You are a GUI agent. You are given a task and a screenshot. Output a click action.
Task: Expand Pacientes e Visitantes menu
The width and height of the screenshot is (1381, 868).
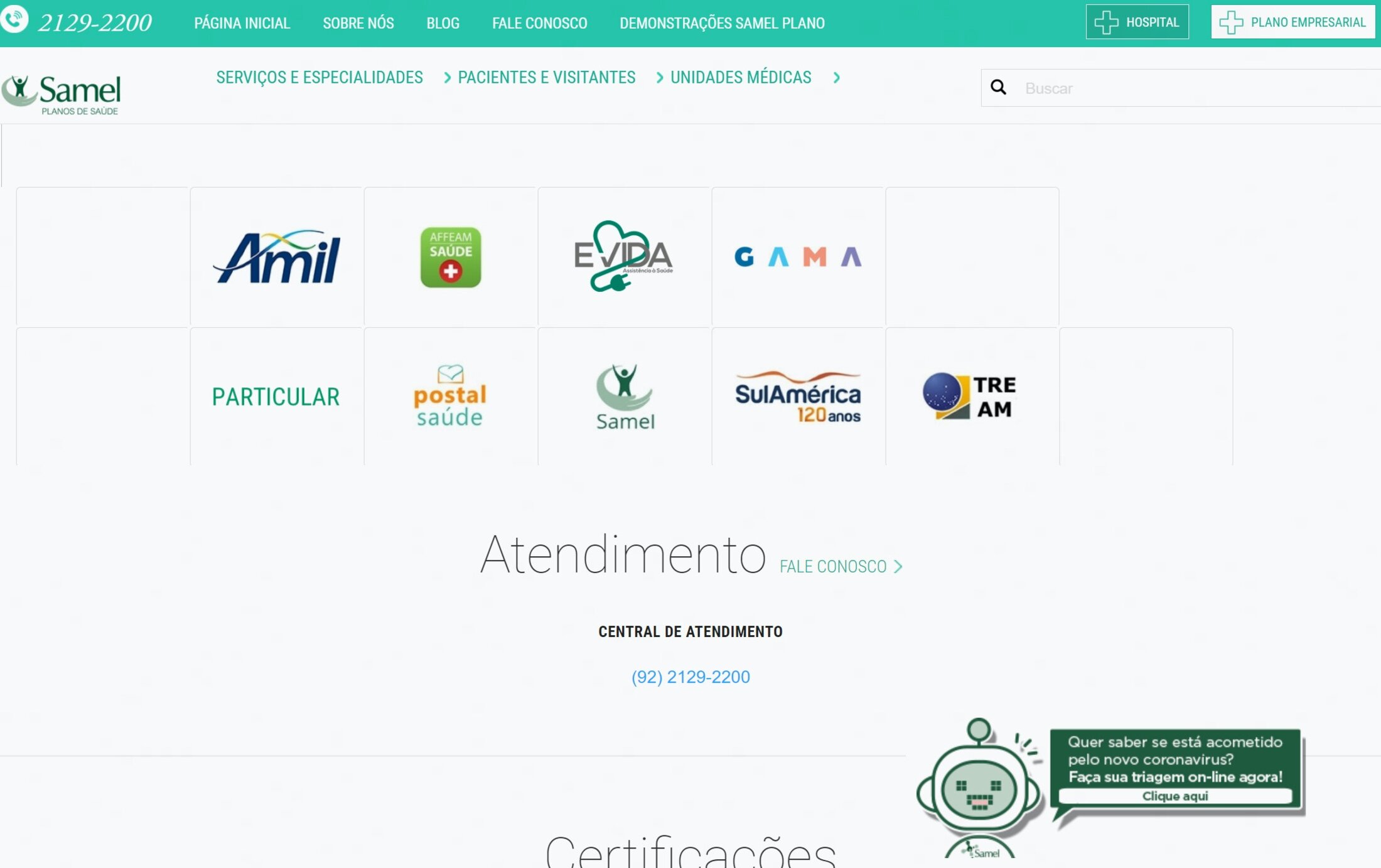click(x=546, y=77)
